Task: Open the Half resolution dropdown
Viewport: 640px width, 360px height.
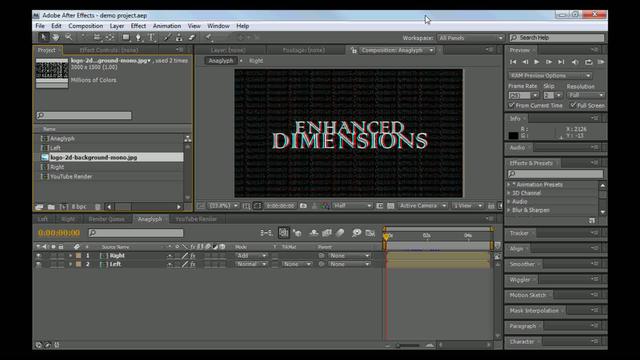Action: click(352, 206)
